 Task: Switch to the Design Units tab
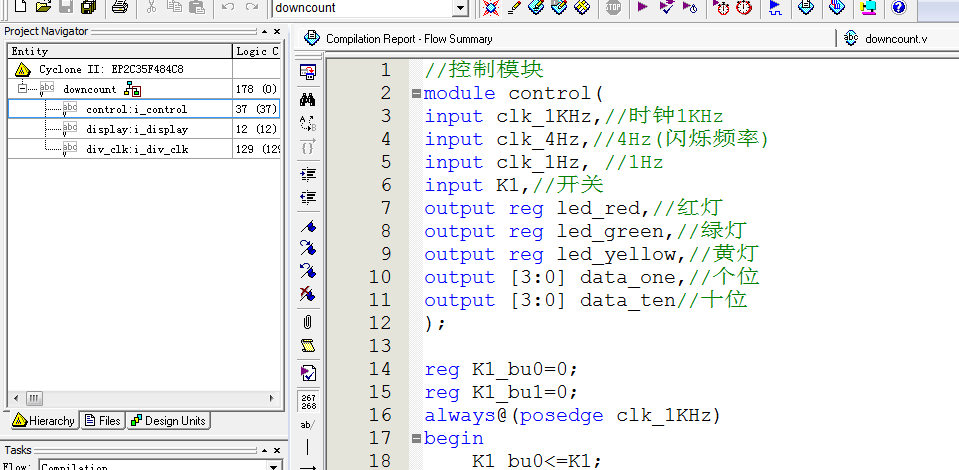click(x=169, y=420)
